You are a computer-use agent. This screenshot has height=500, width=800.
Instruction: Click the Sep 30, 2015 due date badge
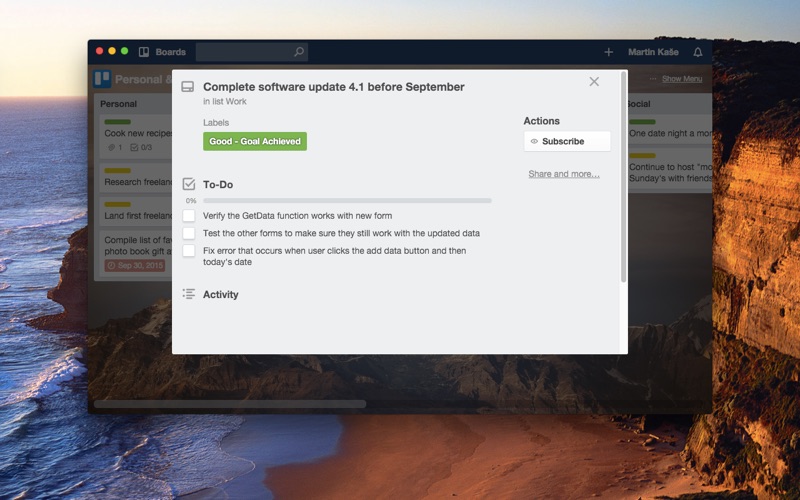pos(135,265)
